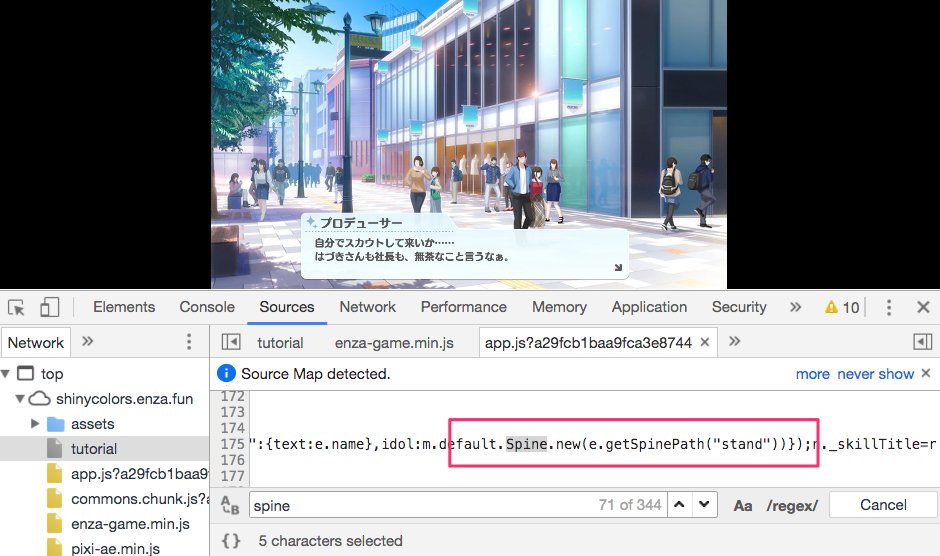Image resolution: width=940 pixels, height=556 pixels.
Task: Click the プロデューサー dialogue box
Action: 465,247
